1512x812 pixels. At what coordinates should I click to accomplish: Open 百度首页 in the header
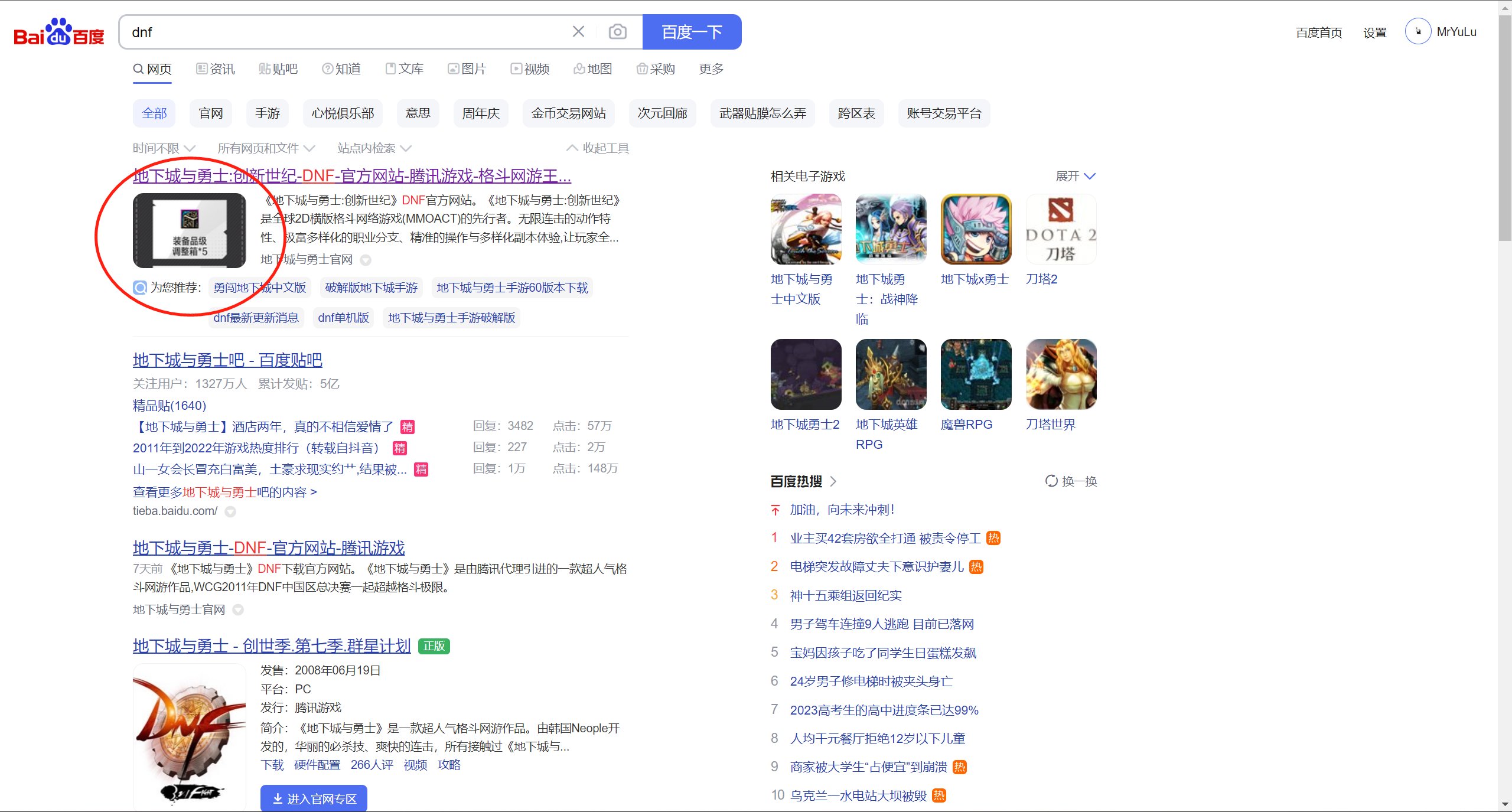coord(1319,32)
